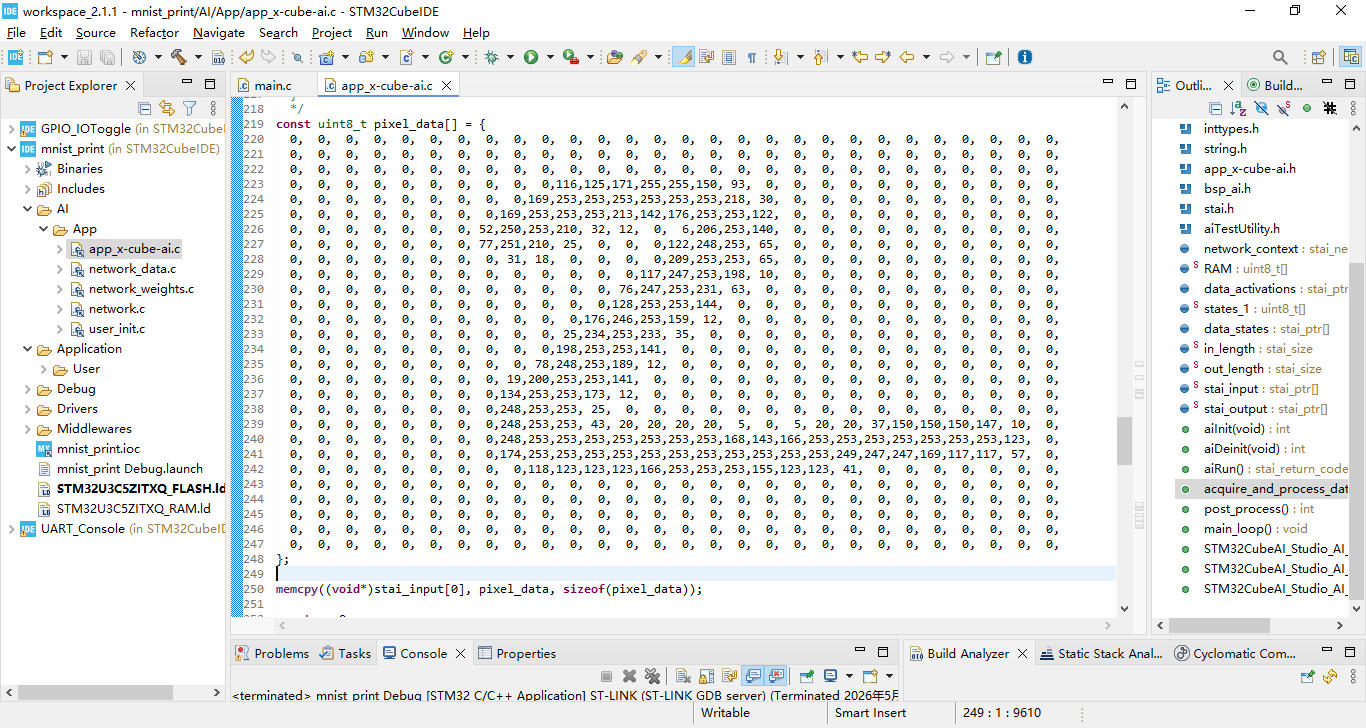Open the Refactor menu
Image resolution: width=1366 pixels, height=728 pixels.
[x=154, y=32]
